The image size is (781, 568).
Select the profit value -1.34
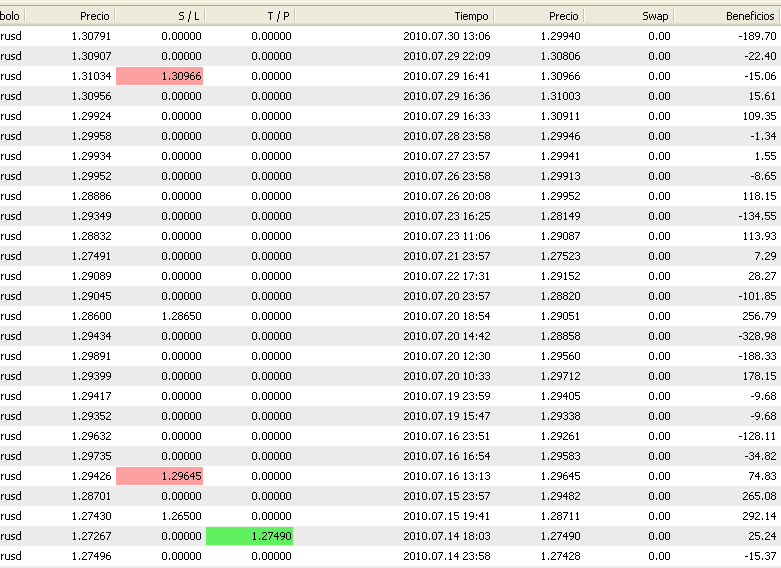(763, 136)
